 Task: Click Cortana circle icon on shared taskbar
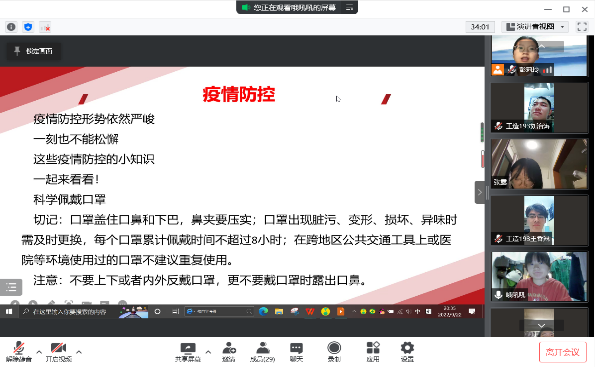[157, 312]
